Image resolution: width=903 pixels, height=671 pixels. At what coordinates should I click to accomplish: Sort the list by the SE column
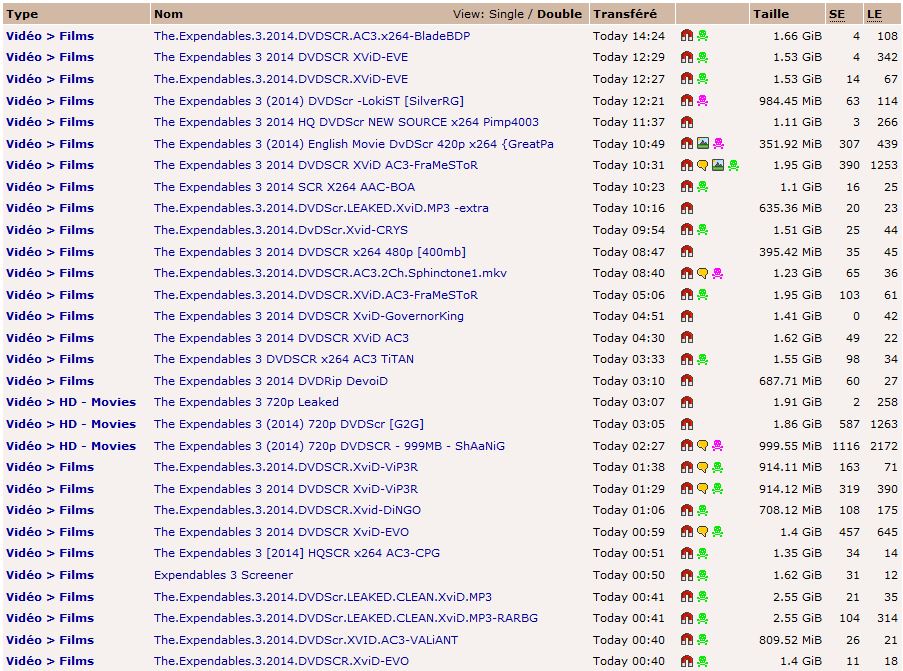click(836, 14)
